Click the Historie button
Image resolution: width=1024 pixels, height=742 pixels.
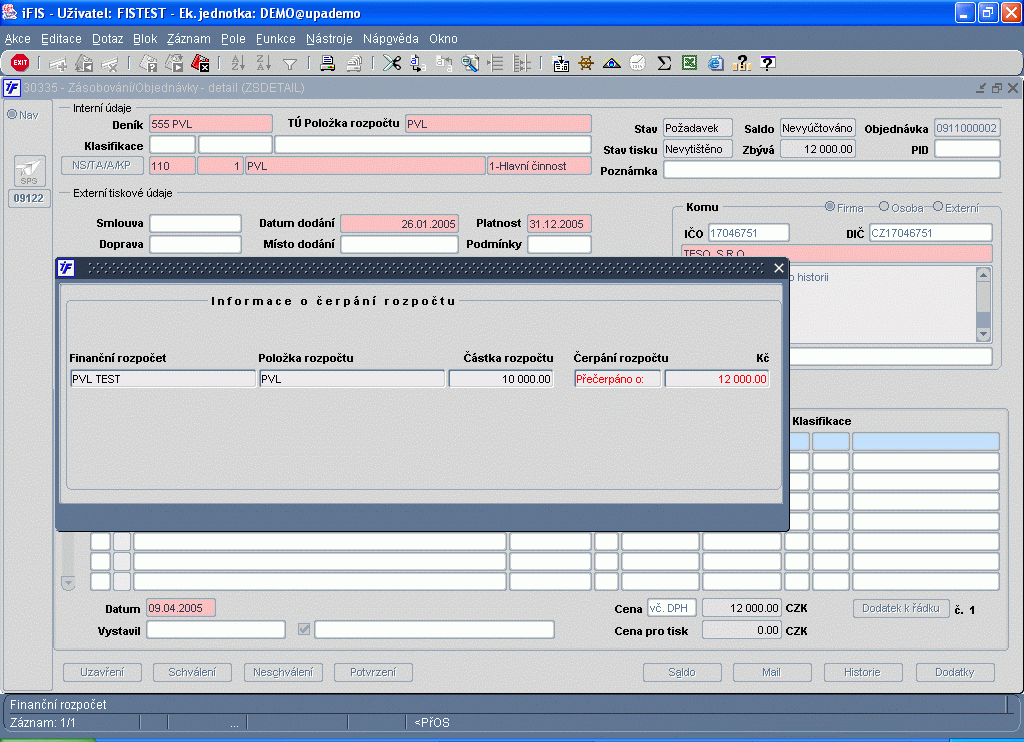click(862, 672)
